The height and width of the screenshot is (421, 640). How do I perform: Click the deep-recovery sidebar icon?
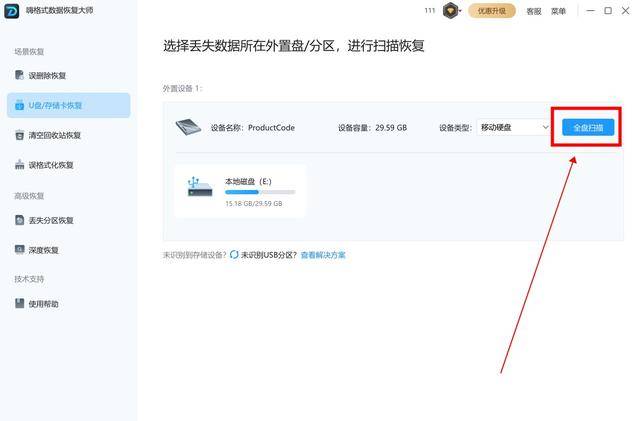click(19, 249)
